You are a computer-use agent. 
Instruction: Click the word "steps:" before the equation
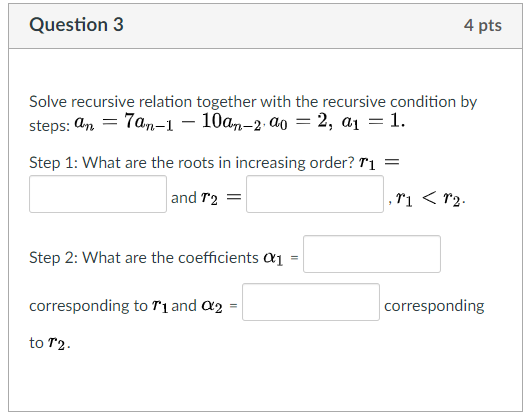point(49,126)
